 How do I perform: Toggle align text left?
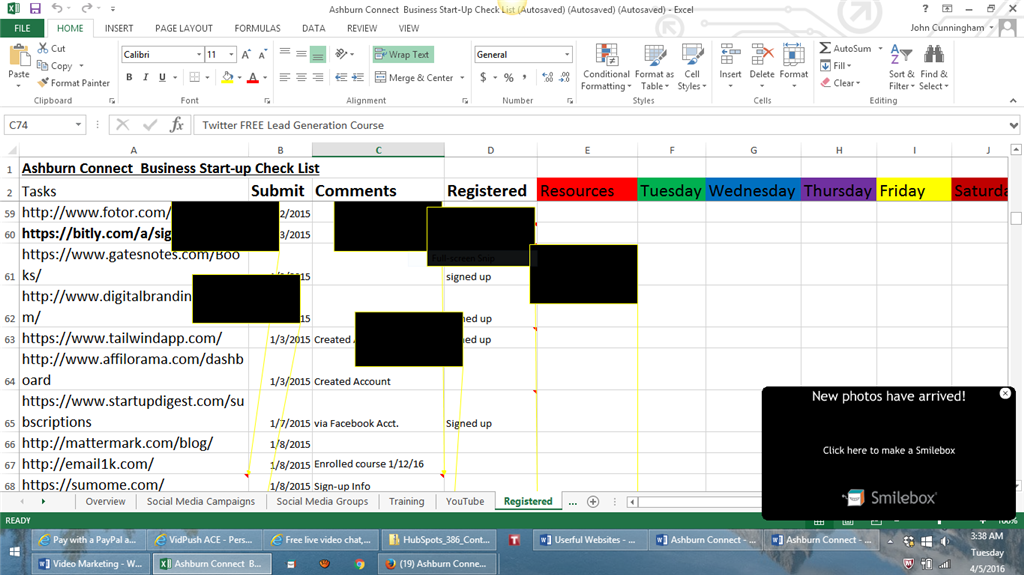(x=285, y=77)
